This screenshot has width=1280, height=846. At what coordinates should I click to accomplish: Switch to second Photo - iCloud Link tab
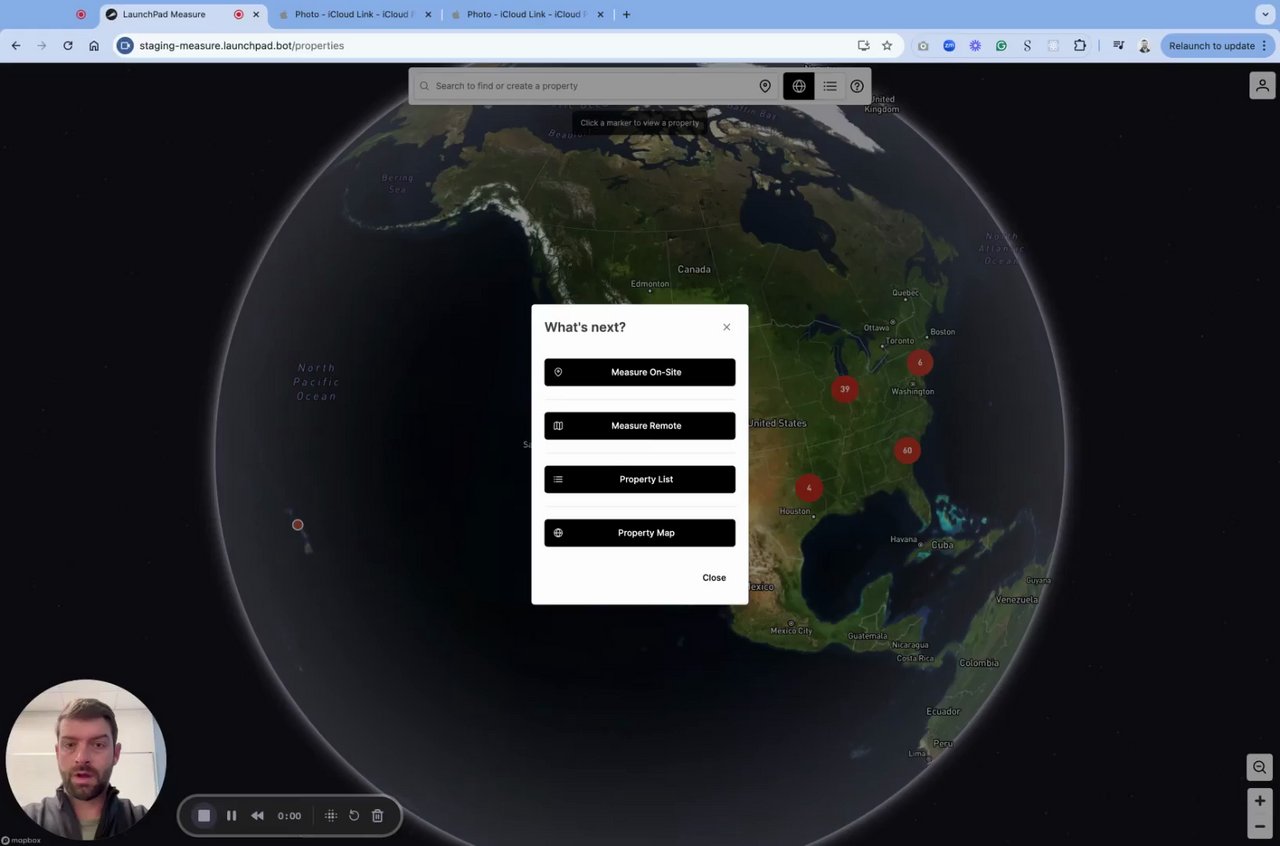(527, 15)
